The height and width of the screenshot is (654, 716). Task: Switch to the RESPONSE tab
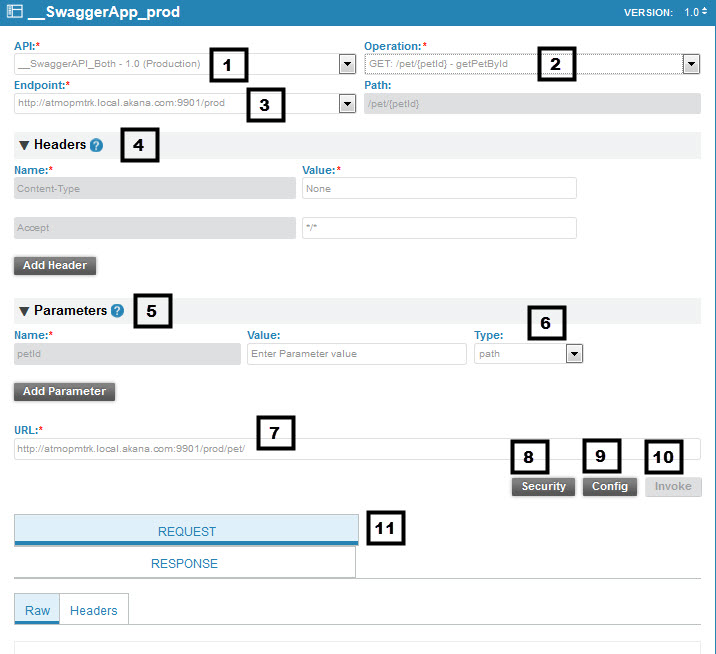pos(185,563)
